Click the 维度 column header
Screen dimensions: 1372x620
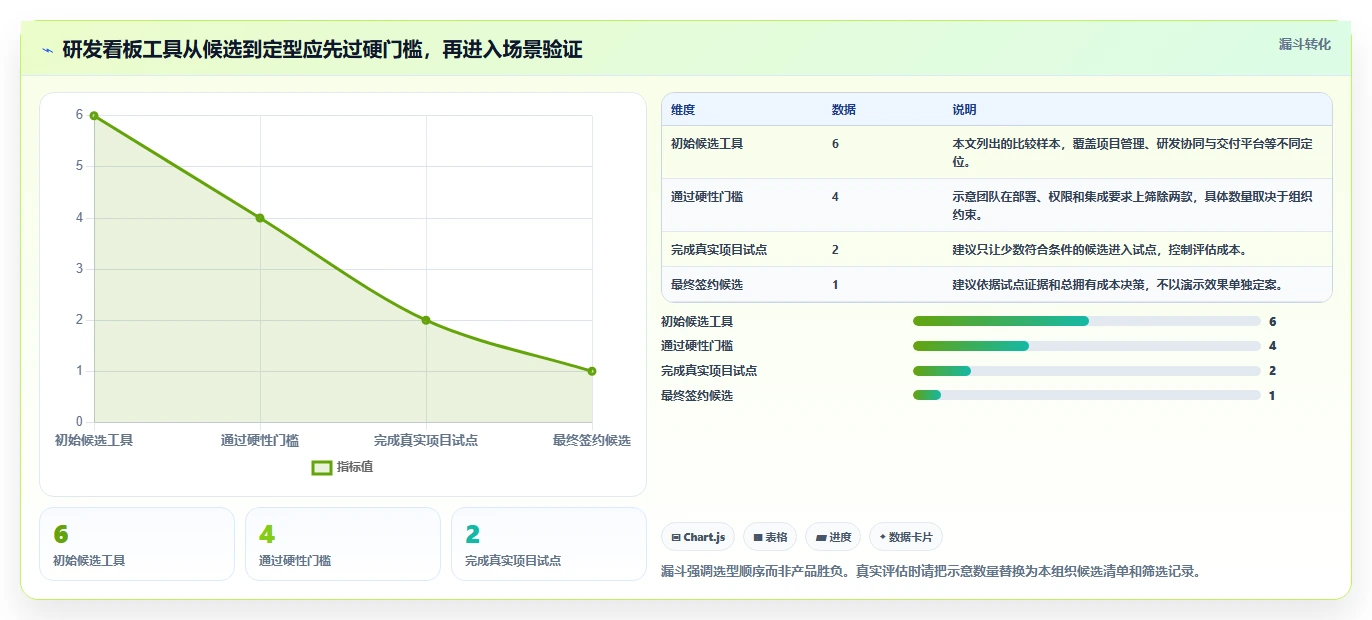tap(683, 110)
